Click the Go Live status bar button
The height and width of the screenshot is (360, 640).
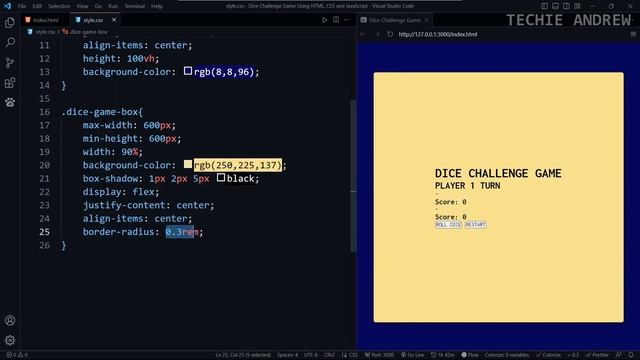412,355
